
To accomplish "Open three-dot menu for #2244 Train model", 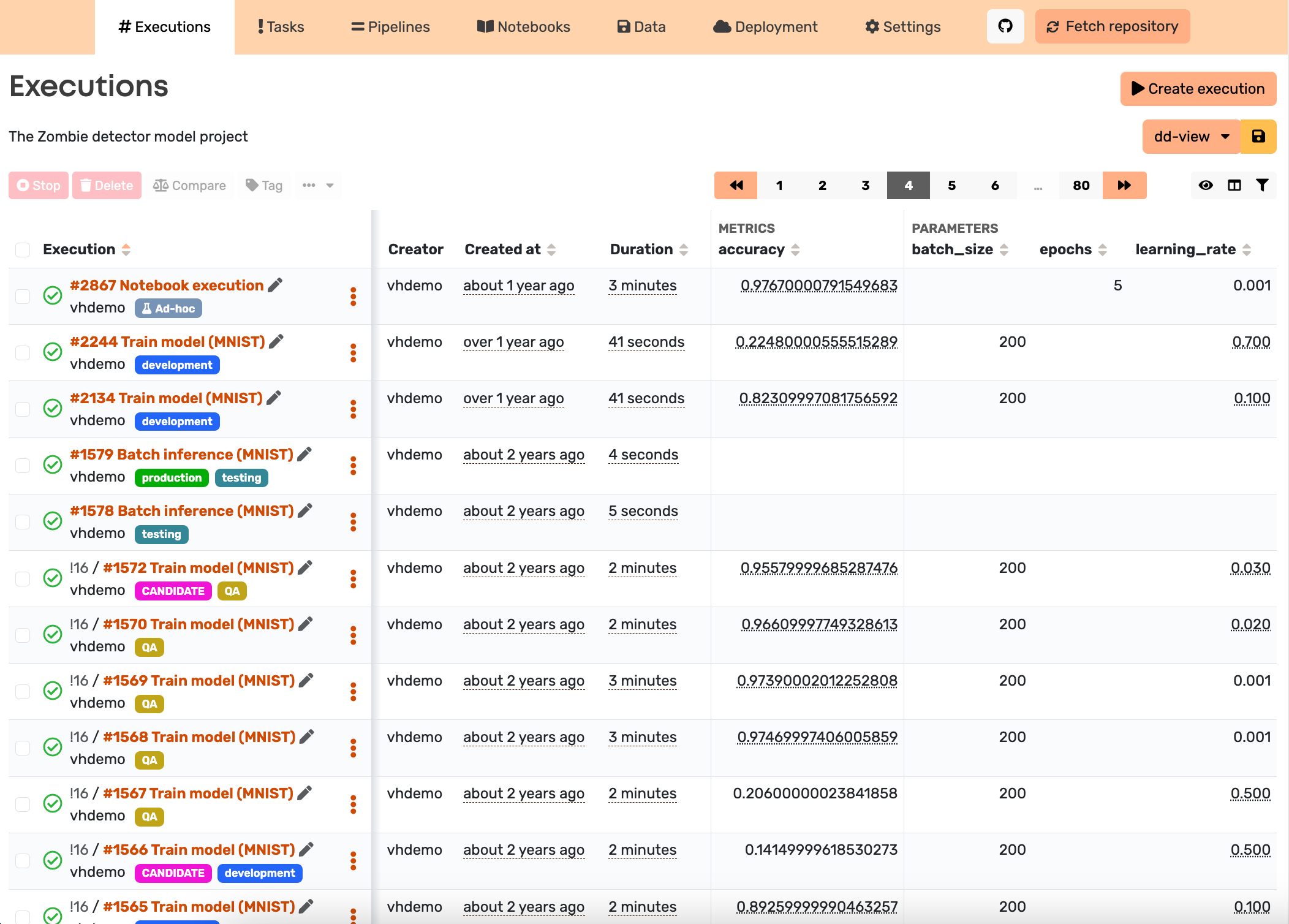I will click(353, 353).
